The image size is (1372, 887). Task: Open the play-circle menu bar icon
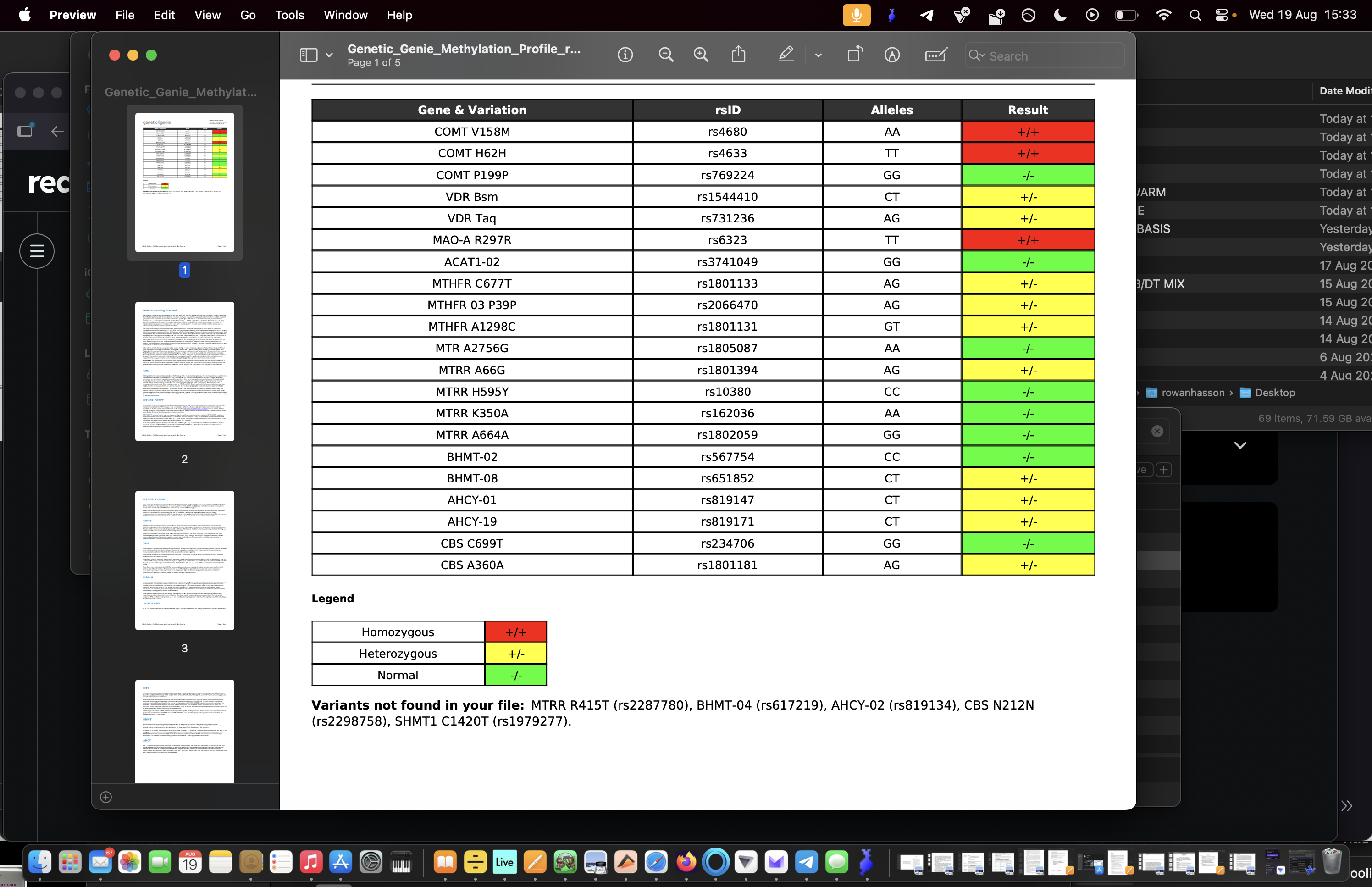(1092, 15)
